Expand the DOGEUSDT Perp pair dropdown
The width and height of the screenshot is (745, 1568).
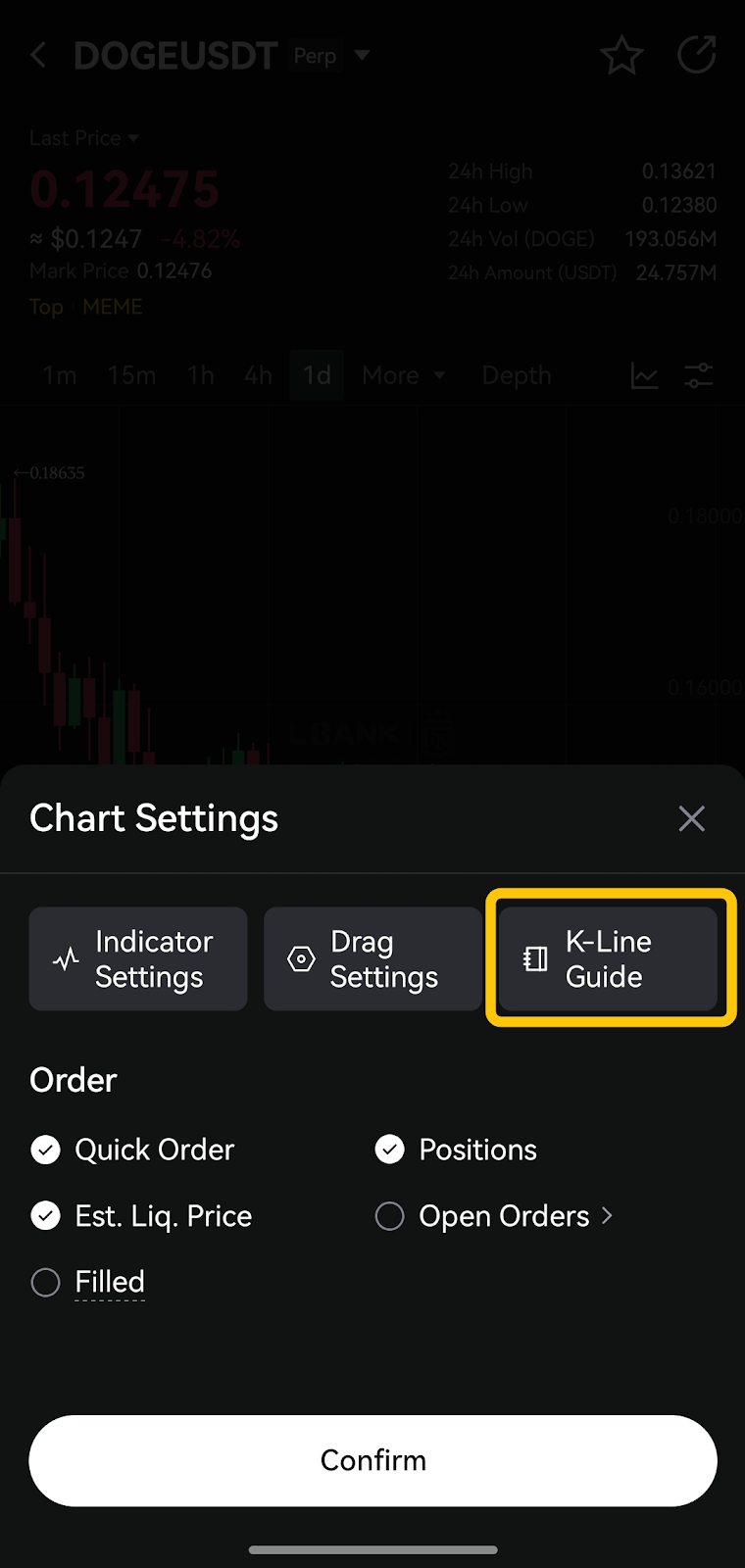coord(363,56)
